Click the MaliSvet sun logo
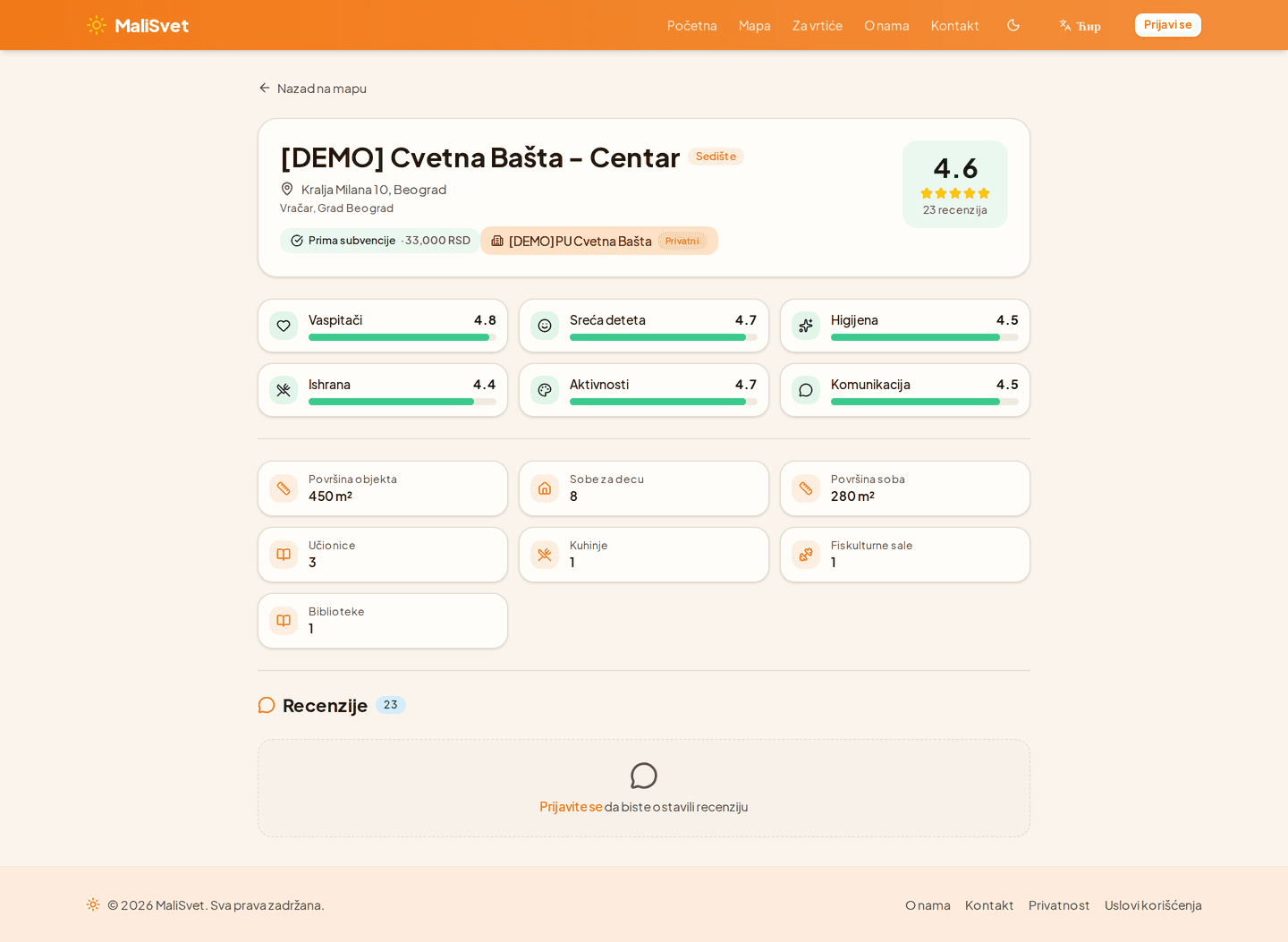1288x942 pixels. [x=97, y=25]
